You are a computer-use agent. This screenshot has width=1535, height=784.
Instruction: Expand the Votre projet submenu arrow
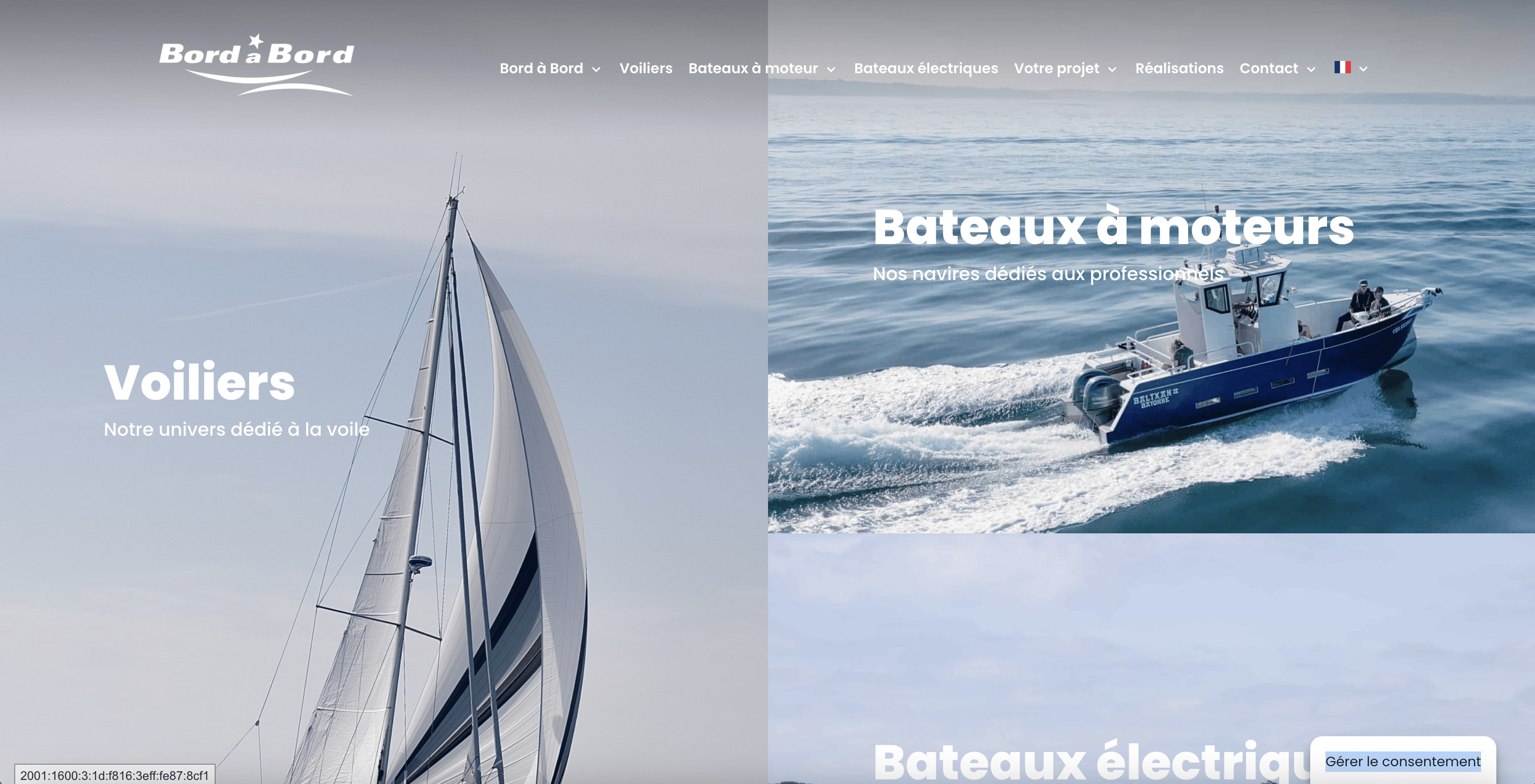pos(1112,70)
